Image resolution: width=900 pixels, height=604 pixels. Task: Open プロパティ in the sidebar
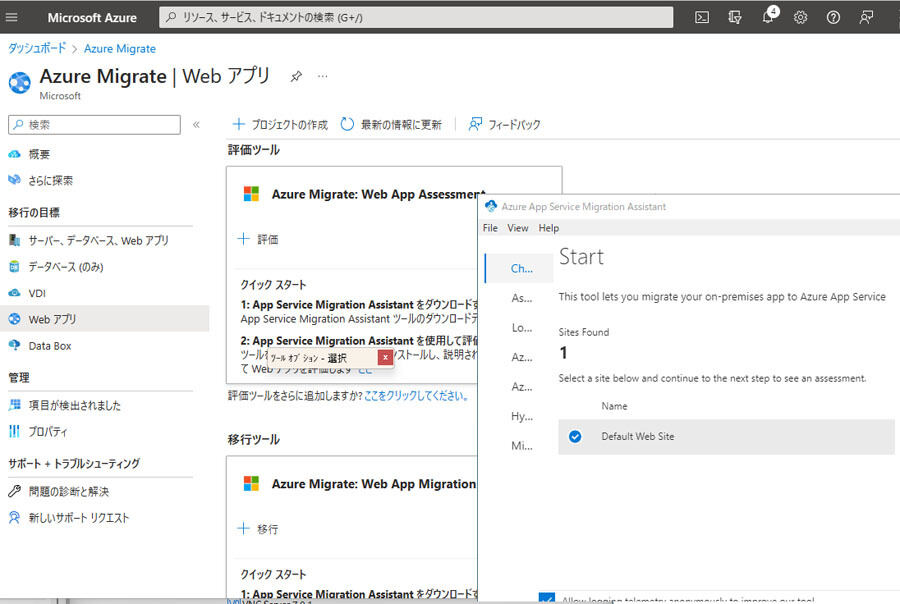(48, 431)
